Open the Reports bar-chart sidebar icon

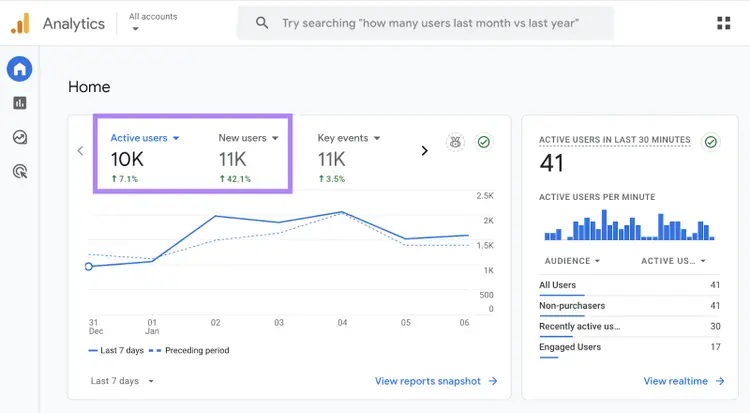(x=20, y=103)
